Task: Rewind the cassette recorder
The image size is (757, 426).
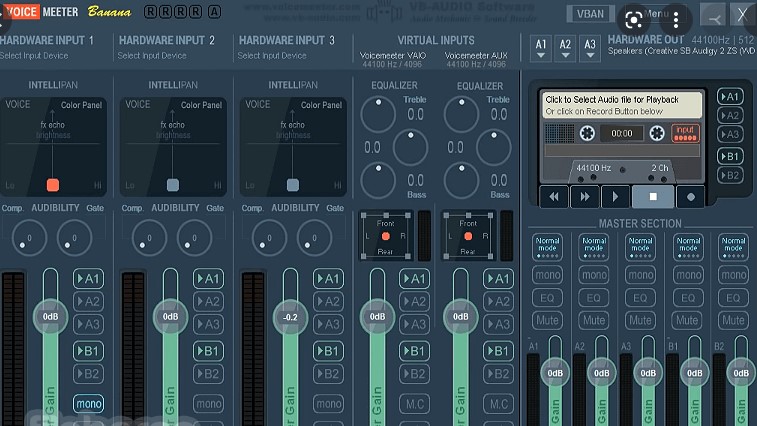Action: pyautogui.click(x=554, y=197)
